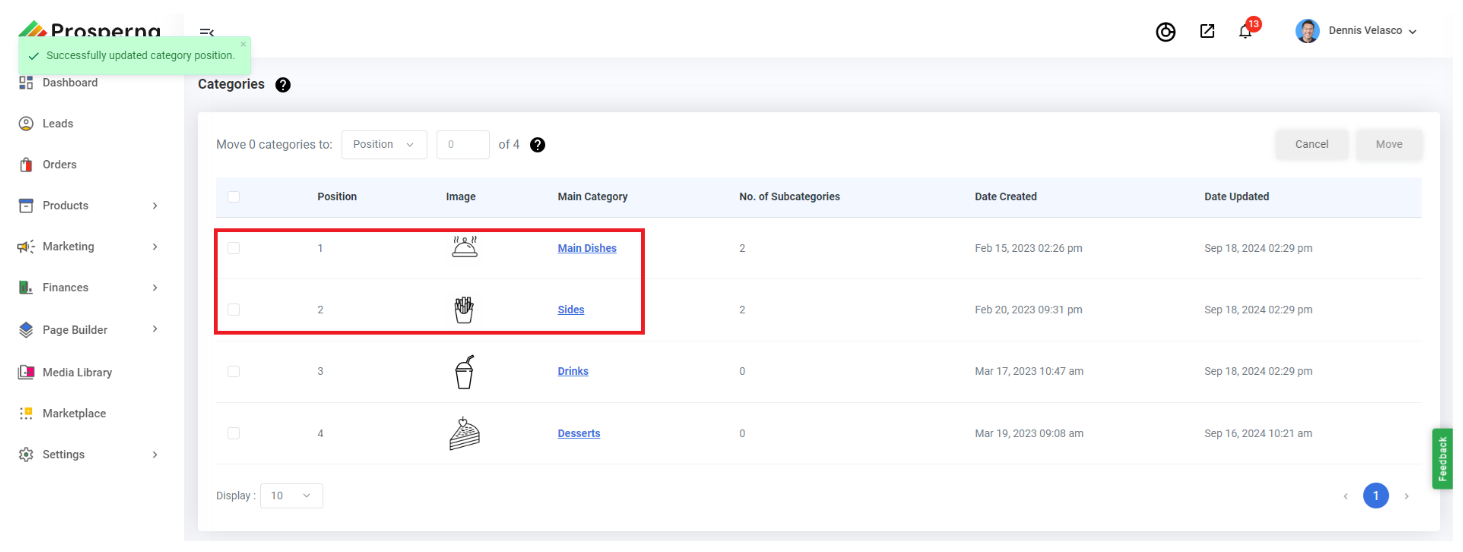Screen dimensions: 1463x552
Task: Click 'Sep 16, 2024 10:21 am' cell
Action: tap(1258, 434)
